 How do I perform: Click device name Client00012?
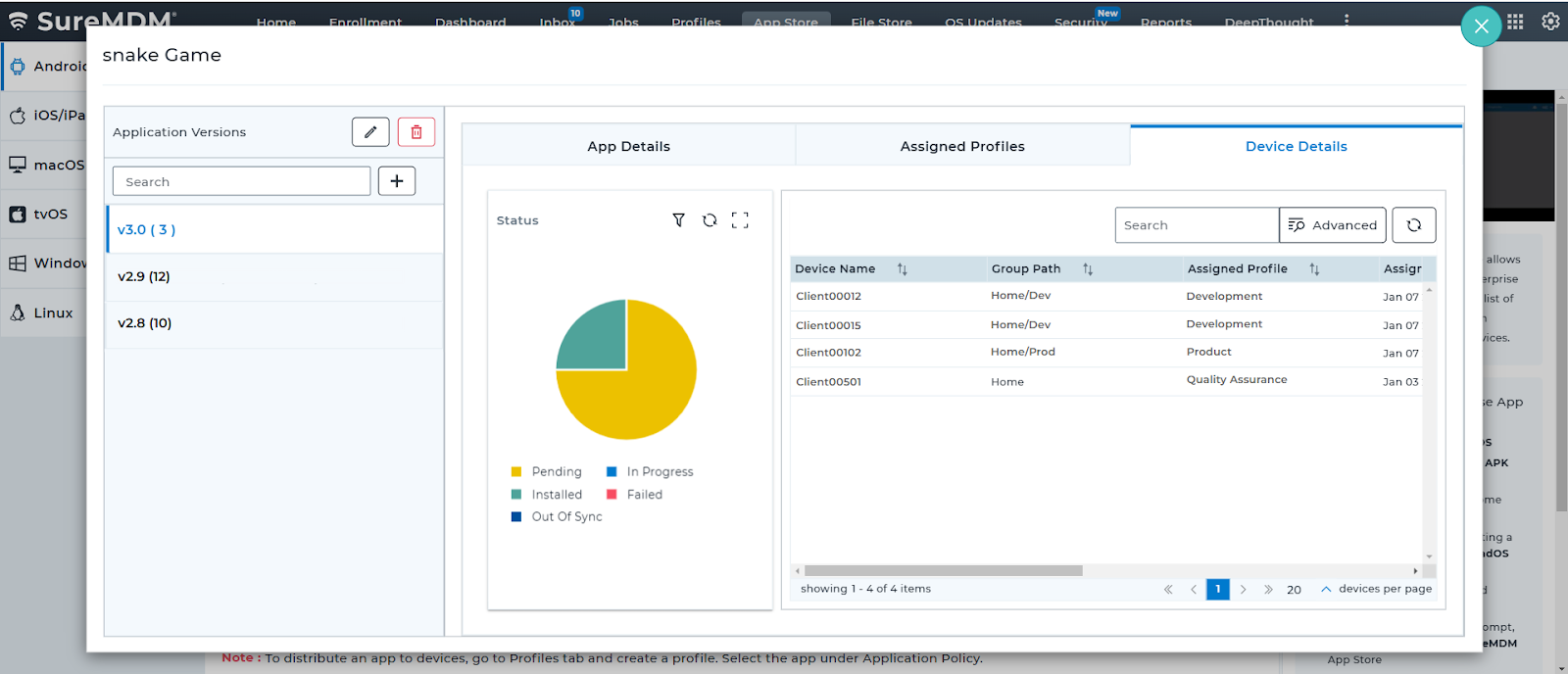pyautogui.click(x=828, y=297)
